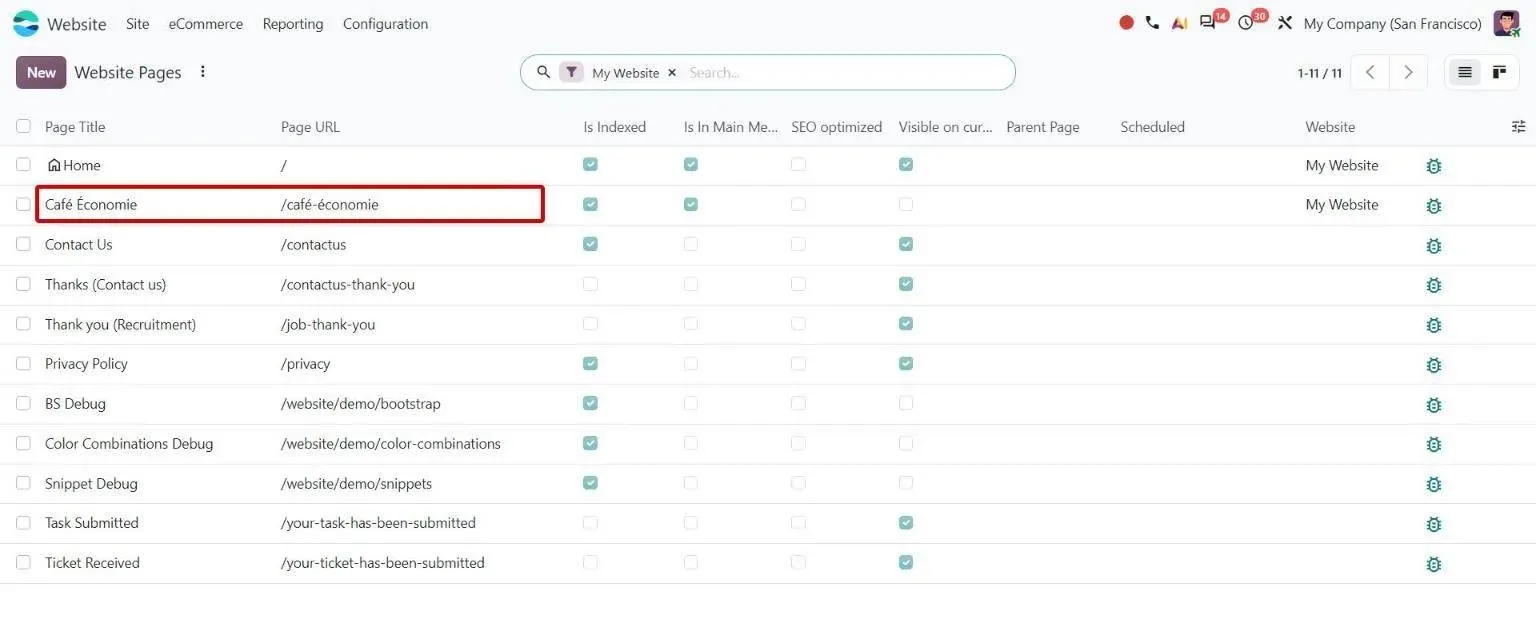This screenshot has width=1536, height=639.
Task: Toggle Visible on current website for BS Debug
Action: point(906,403)
